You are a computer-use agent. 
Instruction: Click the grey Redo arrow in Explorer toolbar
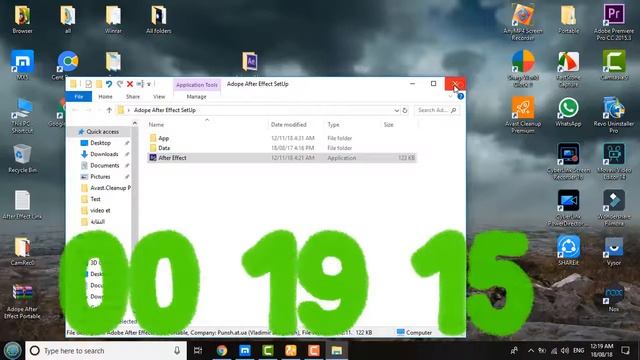click(120, 84)
